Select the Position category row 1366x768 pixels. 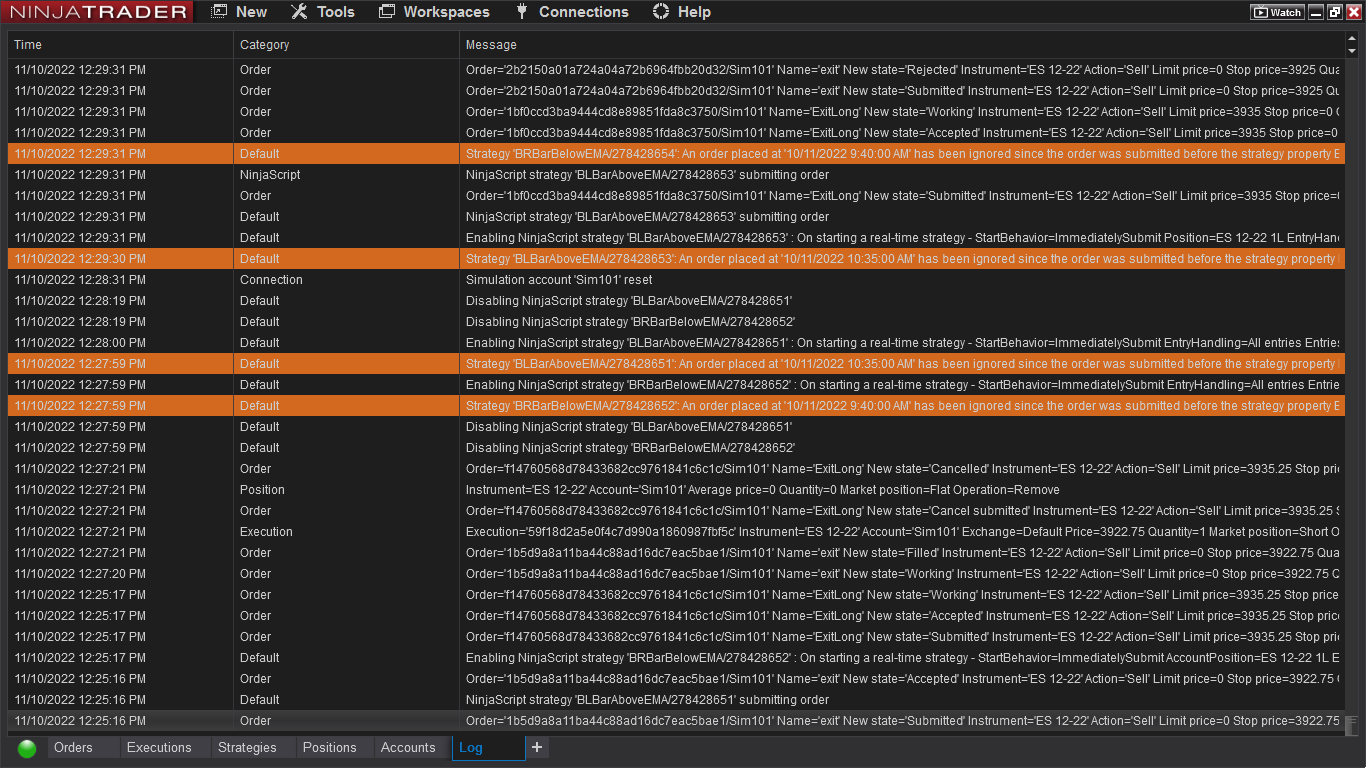click(x=676, y=490)
